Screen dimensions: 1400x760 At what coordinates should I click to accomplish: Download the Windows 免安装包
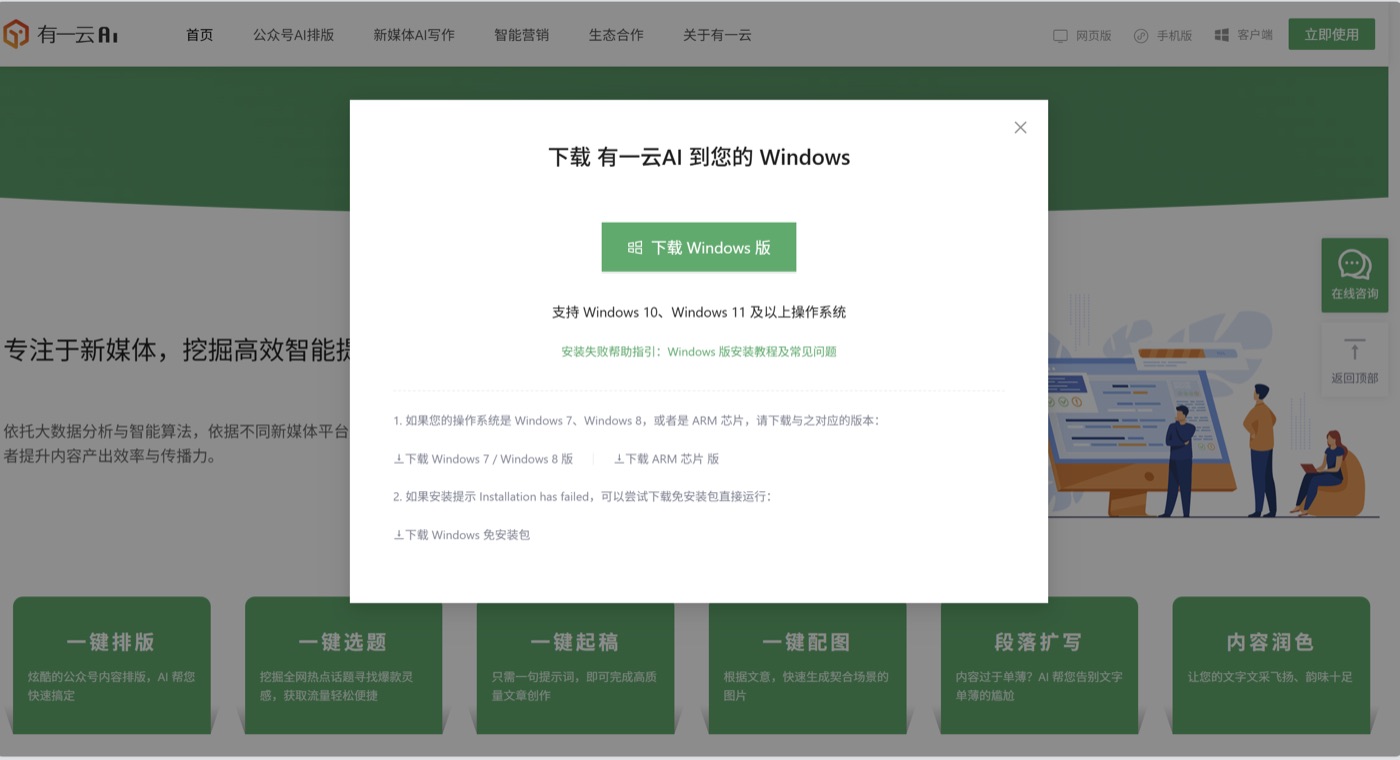coord(461,535)
